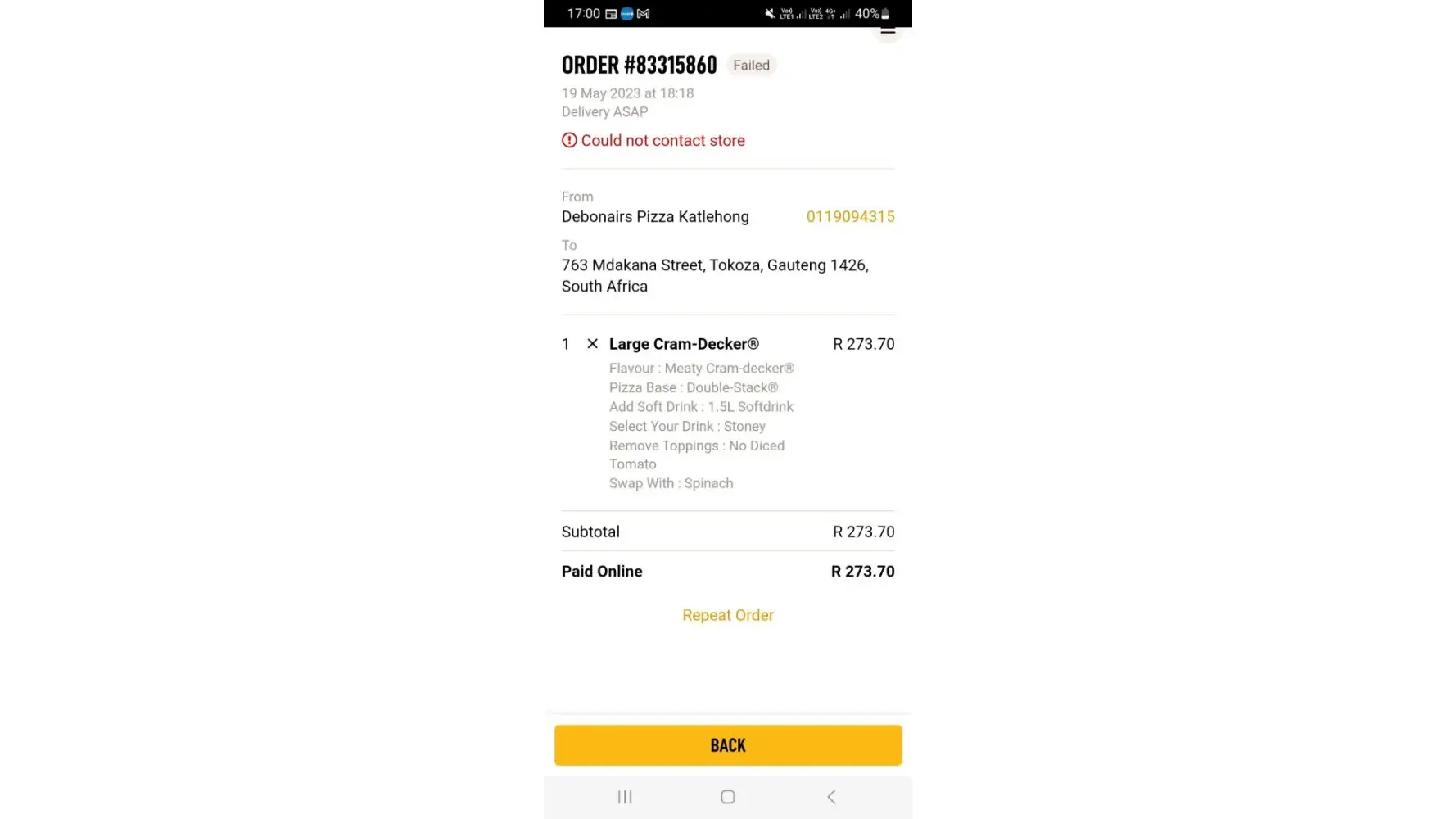1456x819 pixels.
Task: Tap the Repeat Order link
Action: pyautogui.click(x=727, y=615)
